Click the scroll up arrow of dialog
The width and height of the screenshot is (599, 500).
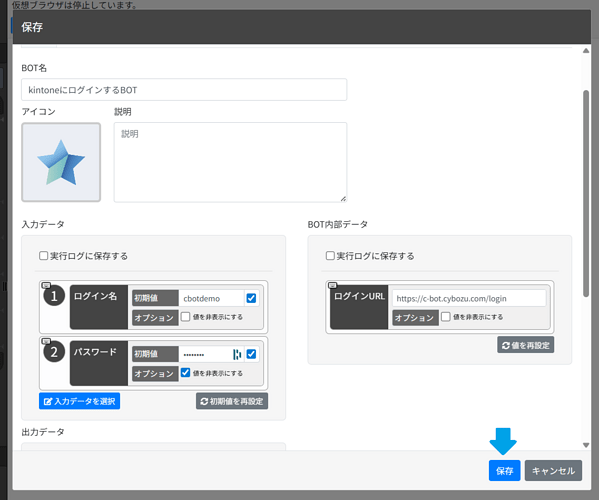tap(586, 51)
